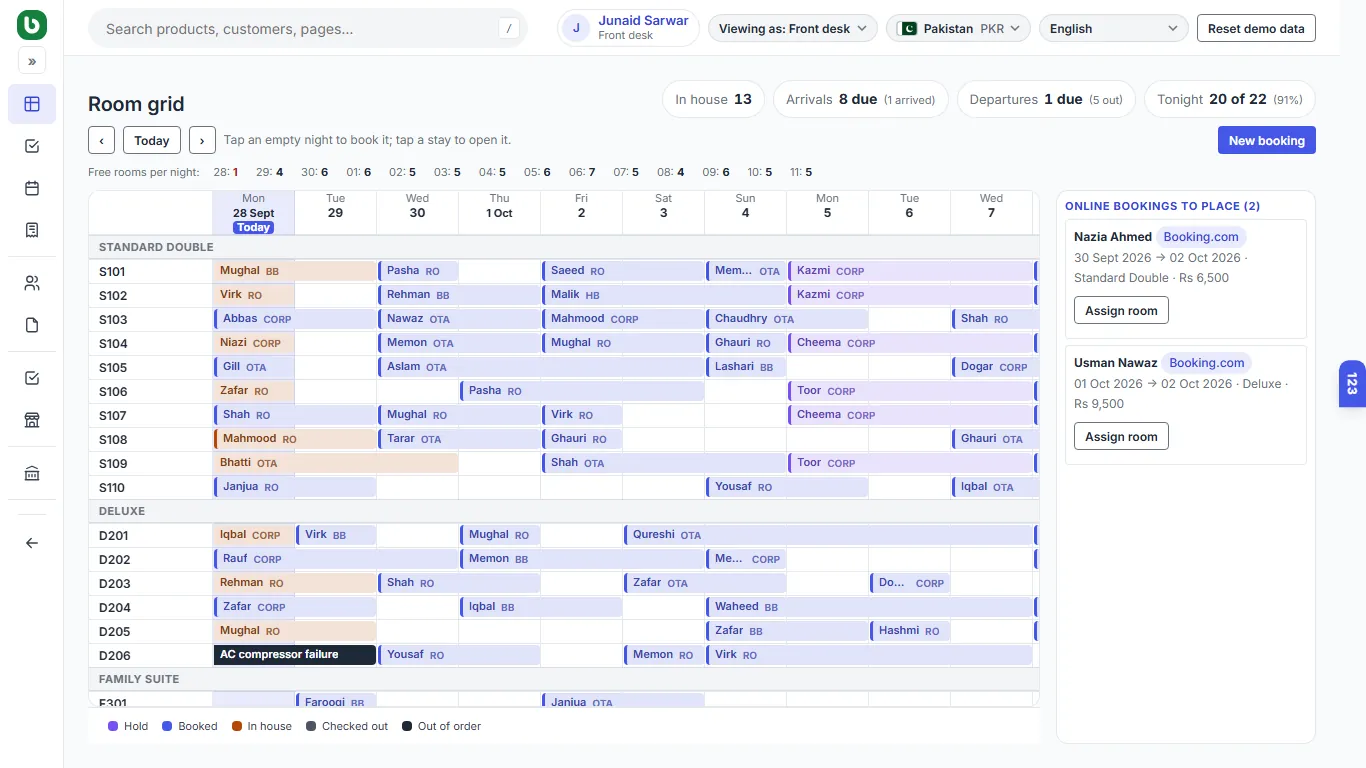The height and width of the screenshot is (768, 1366).
Task: Open Abbas CORP stay in room S103
Action: (295, 319)
